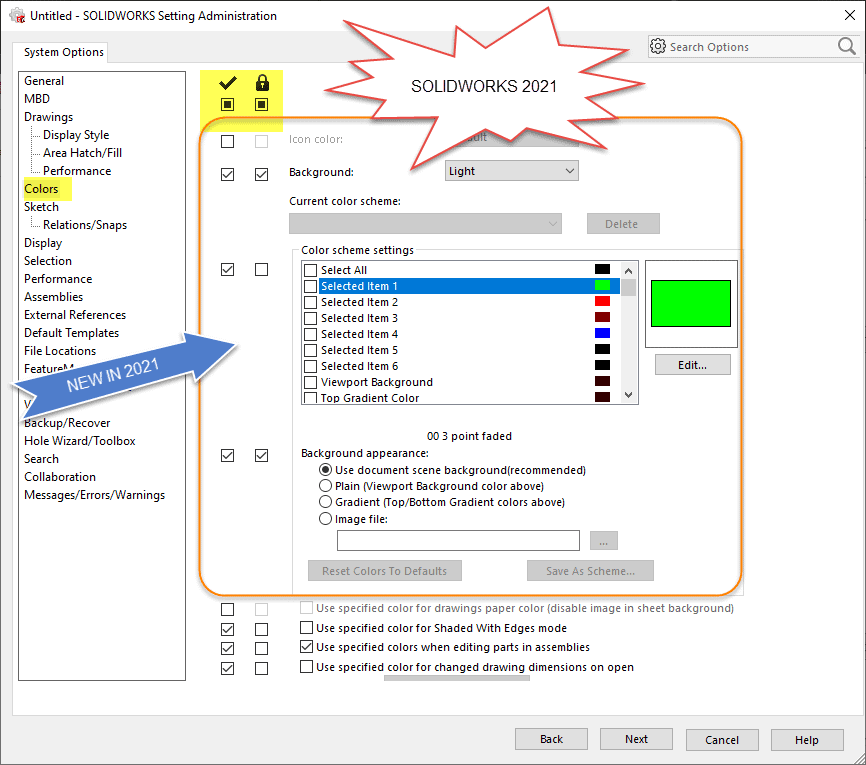
Task: Enable the apply checkbox for Icon color
Action: point(228,141)
